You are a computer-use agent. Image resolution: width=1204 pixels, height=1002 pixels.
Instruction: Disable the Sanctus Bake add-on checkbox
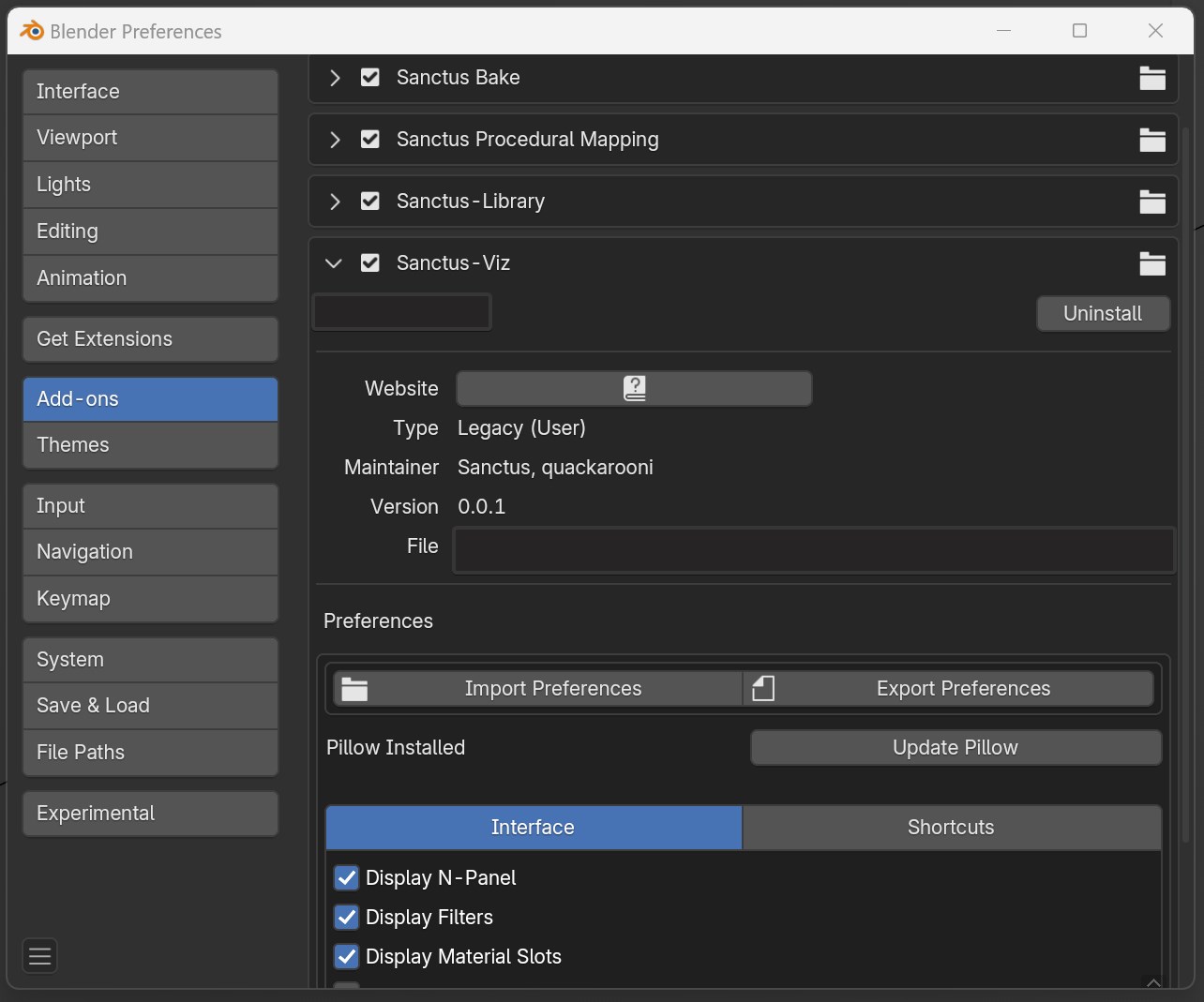370,78
